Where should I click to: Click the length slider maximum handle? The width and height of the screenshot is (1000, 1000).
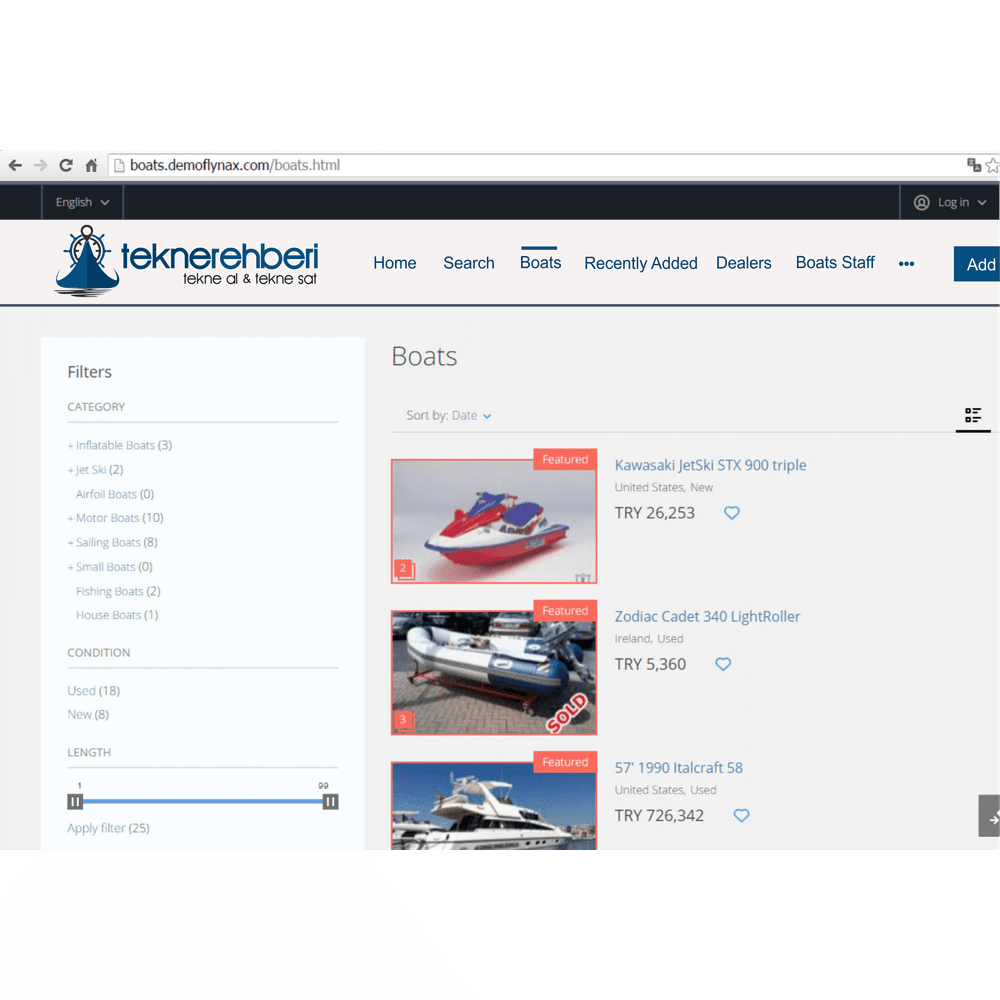click(330, 802)
